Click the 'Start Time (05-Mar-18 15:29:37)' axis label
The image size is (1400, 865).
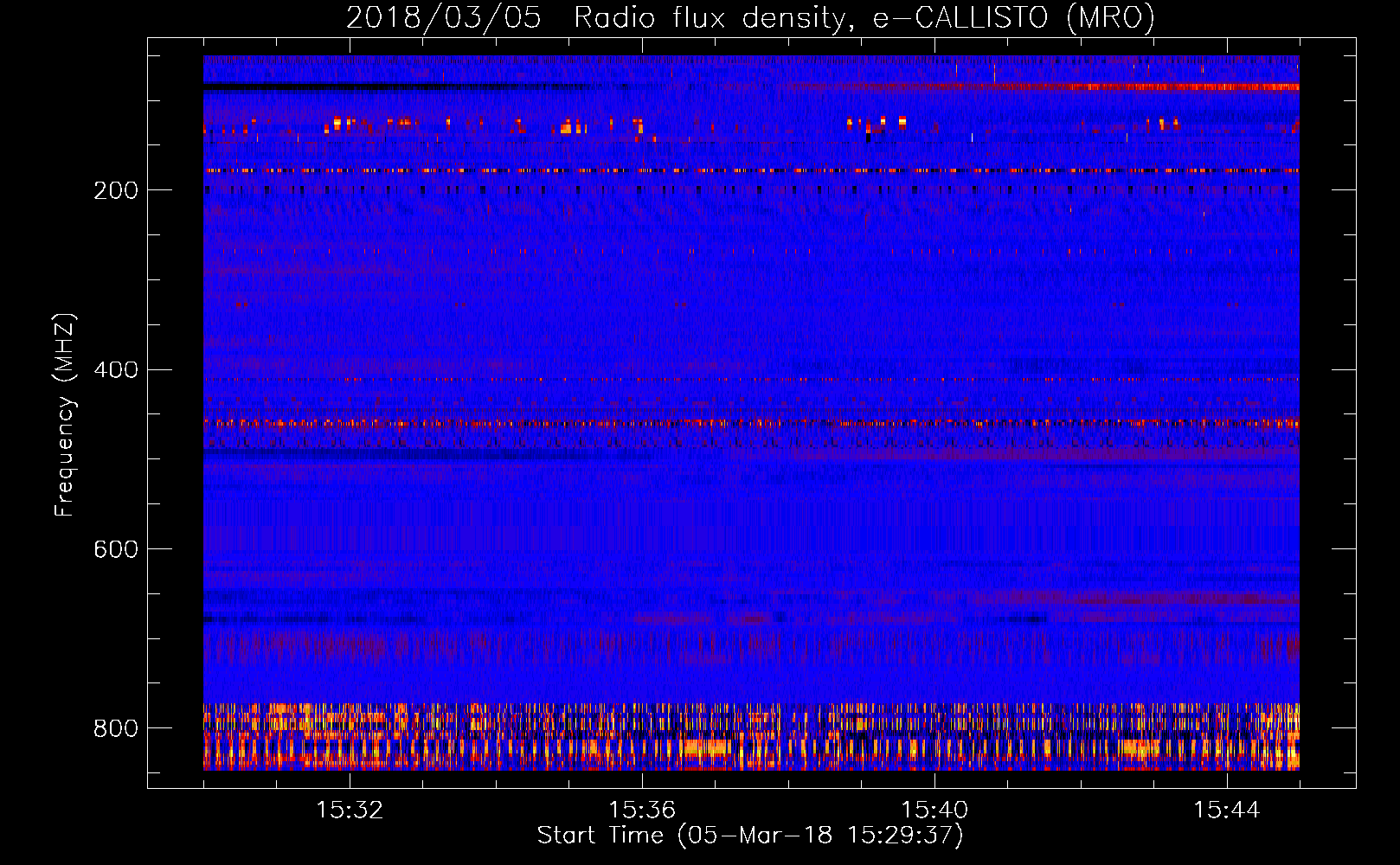click(x=750, y=836)
